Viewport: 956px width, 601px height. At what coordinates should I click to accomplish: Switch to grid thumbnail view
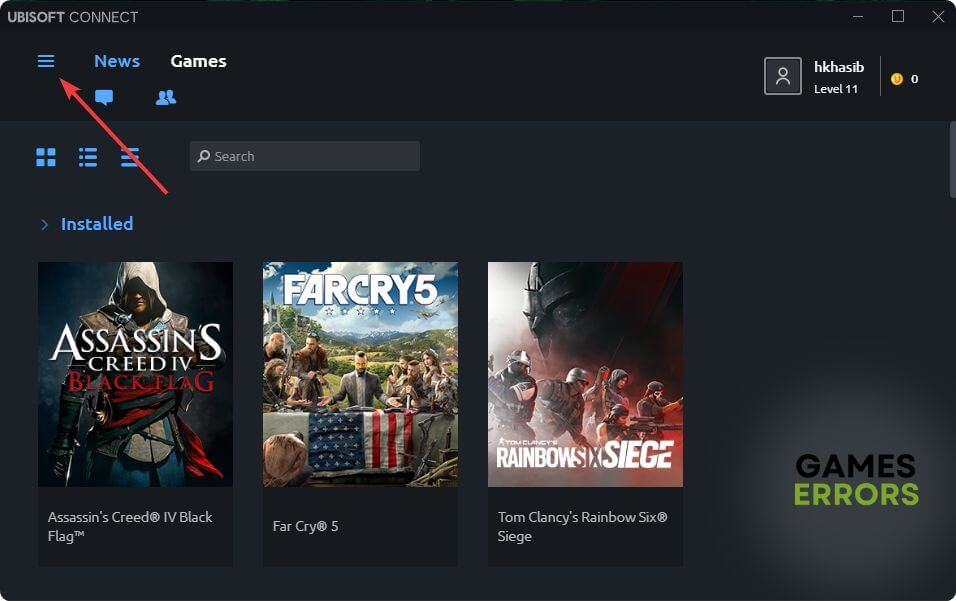[46, 157]
